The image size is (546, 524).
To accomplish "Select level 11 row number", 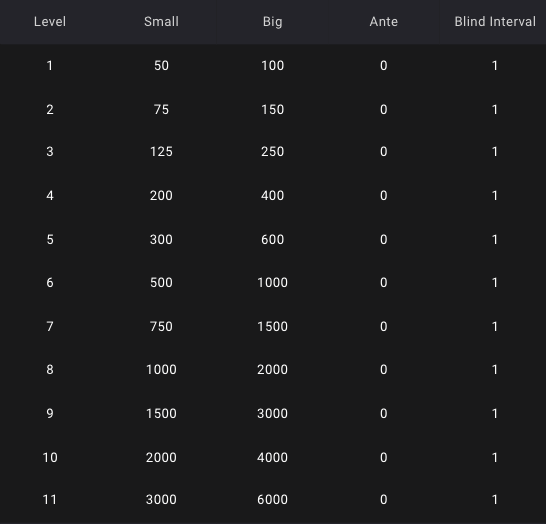I will (x=50, y=499).
